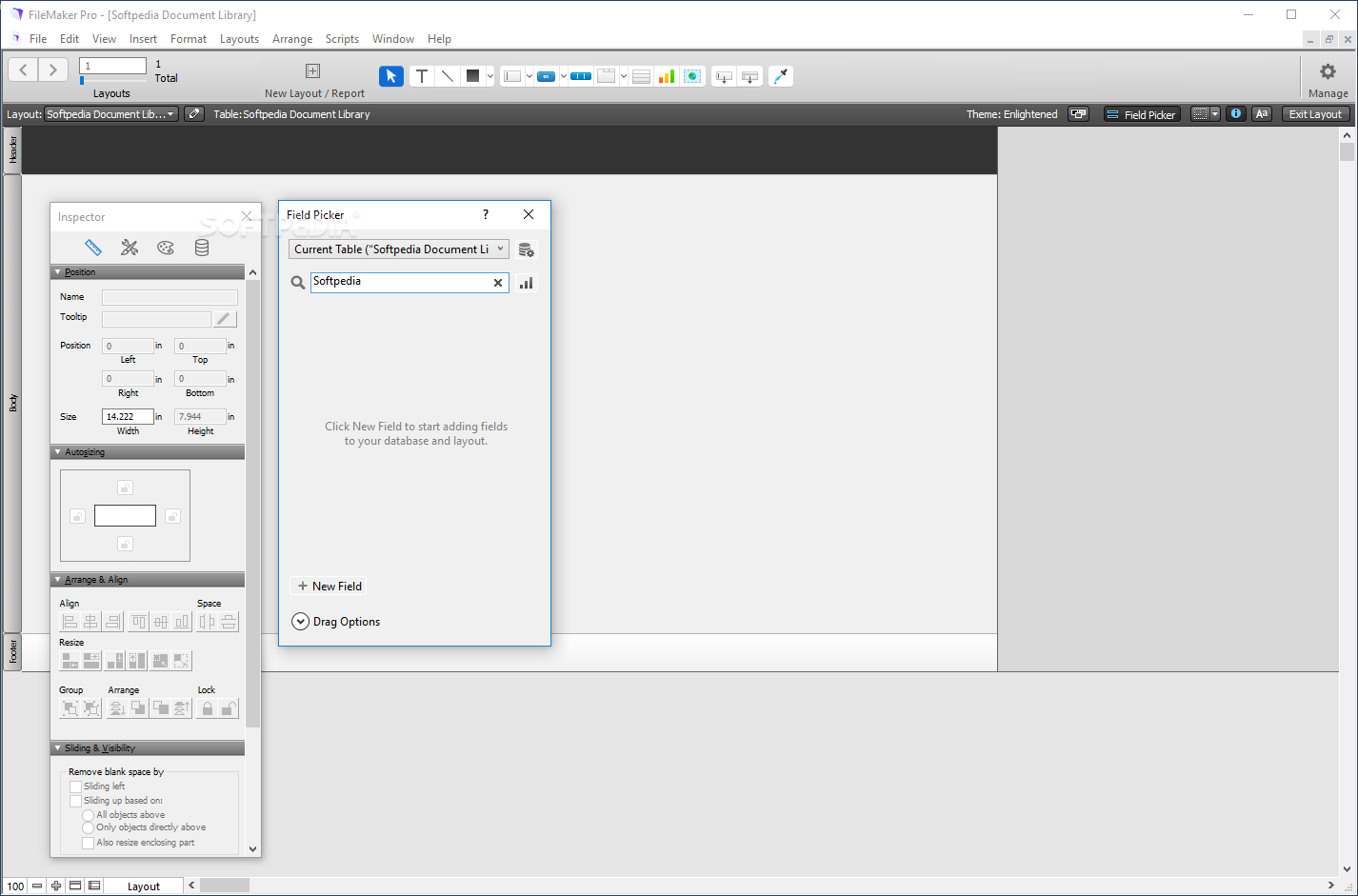The width and height of the screenshot is (1358, 896).
Task: Click the Field tool icon
Action: [x=724, y=76]
